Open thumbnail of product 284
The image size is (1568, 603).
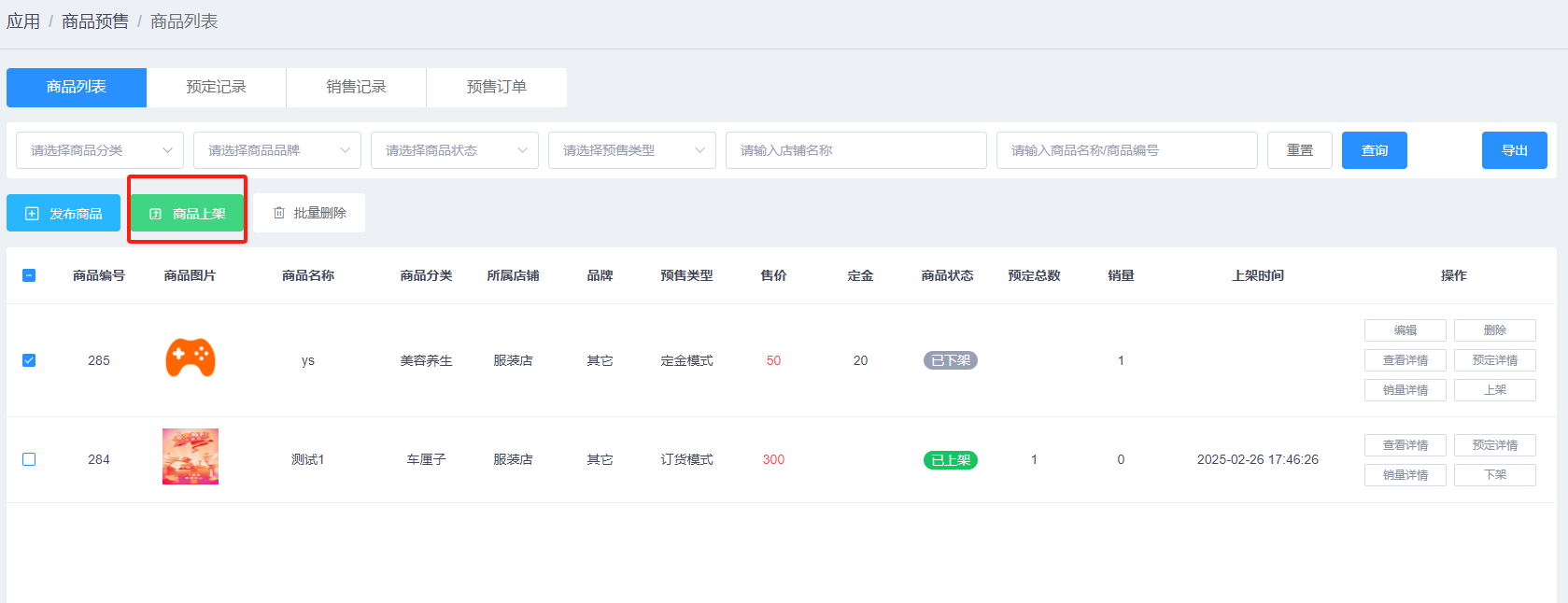[191, 456]
